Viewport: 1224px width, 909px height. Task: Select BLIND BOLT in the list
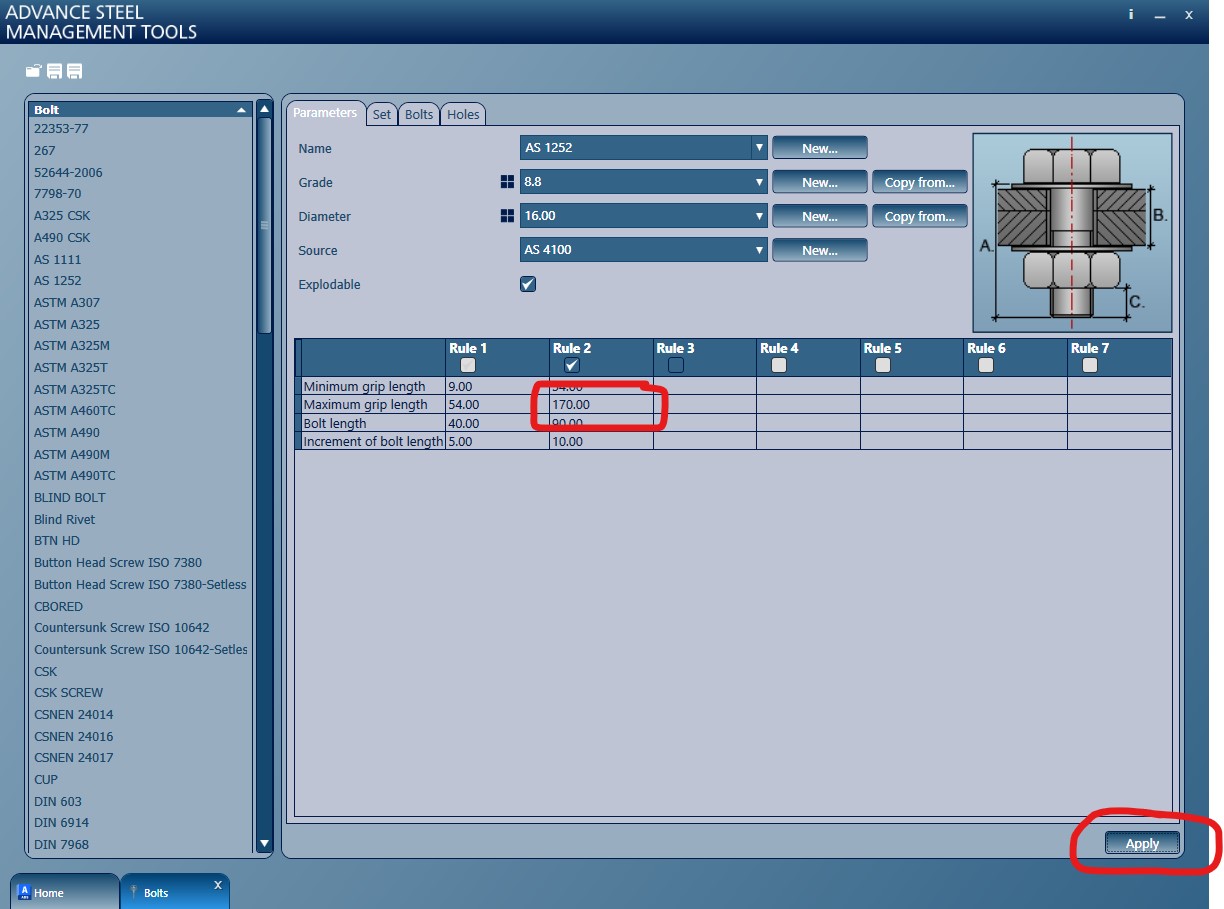pyautogui.click(x=70, y=497)
